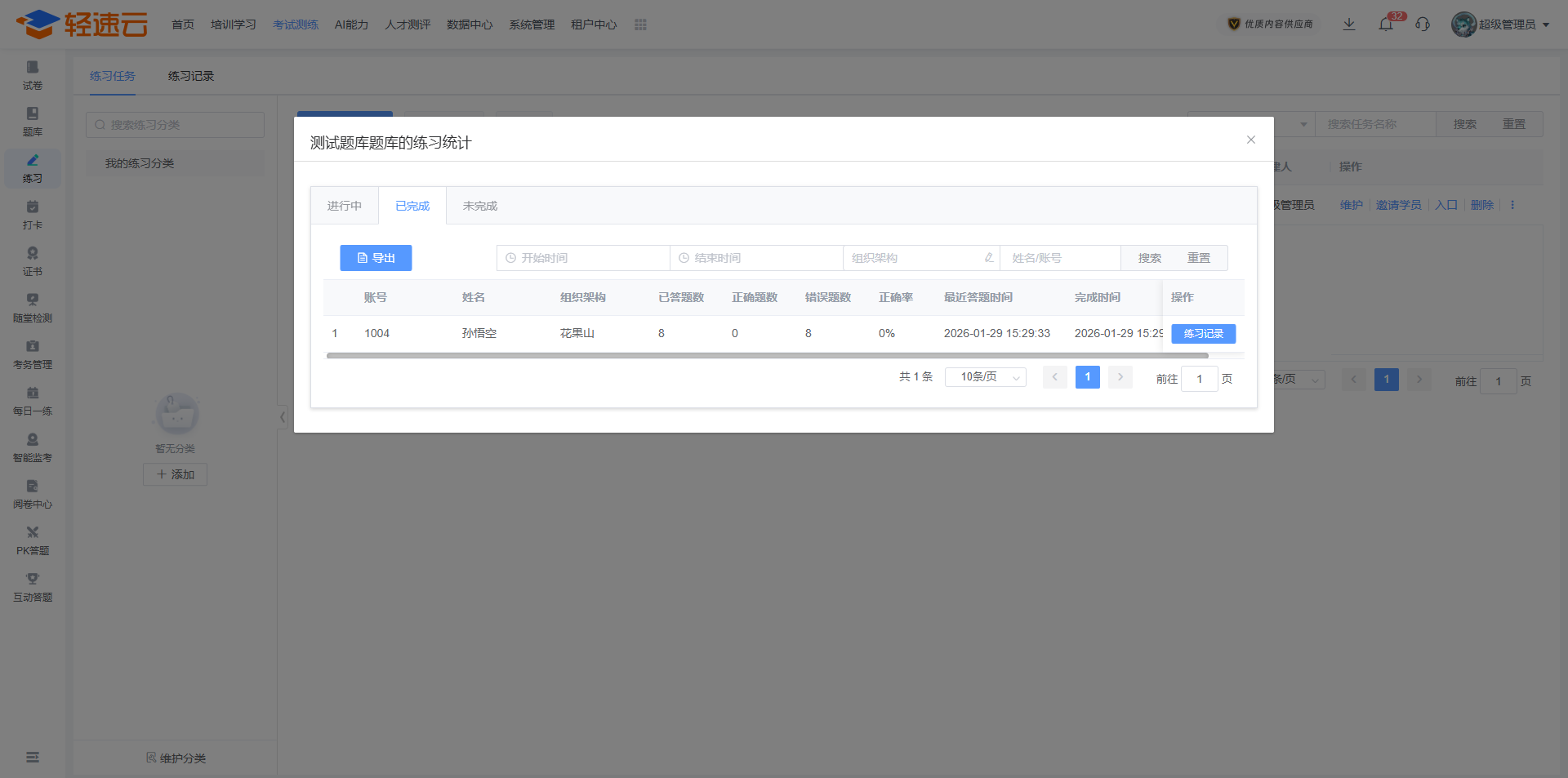The width and height of the screenshot is (1568, 778).
Task: Switch to the 进行中 tab
Action: coord(345,206)
